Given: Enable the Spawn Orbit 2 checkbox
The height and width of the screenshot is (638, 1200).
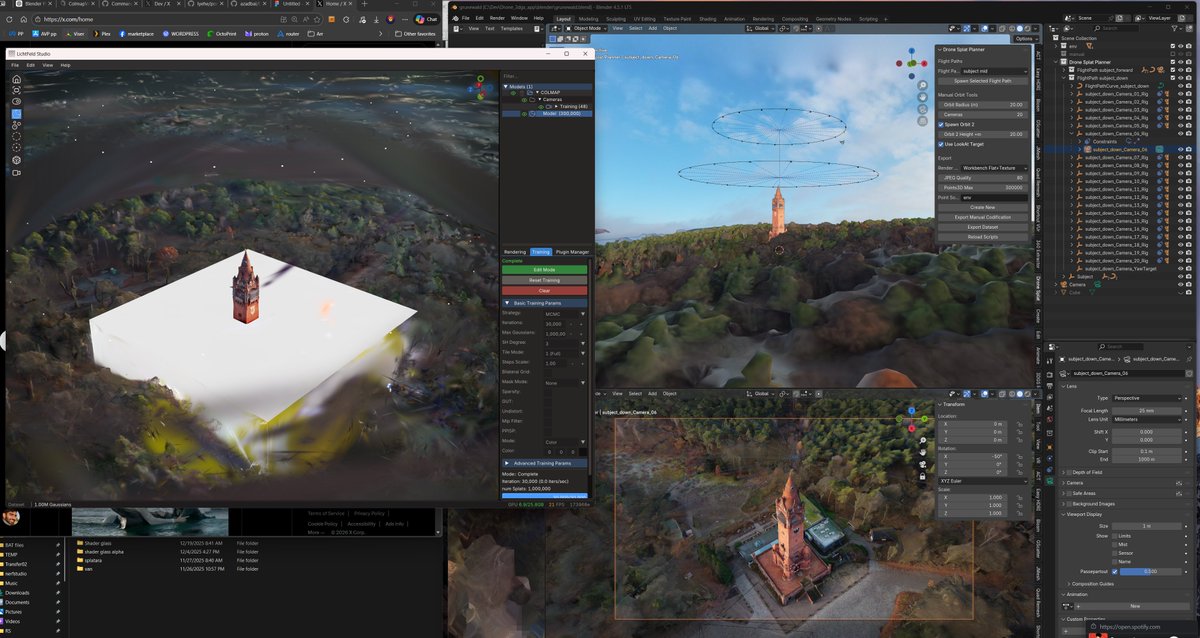Looking at the screenshot, I should [x=940, y=123].
